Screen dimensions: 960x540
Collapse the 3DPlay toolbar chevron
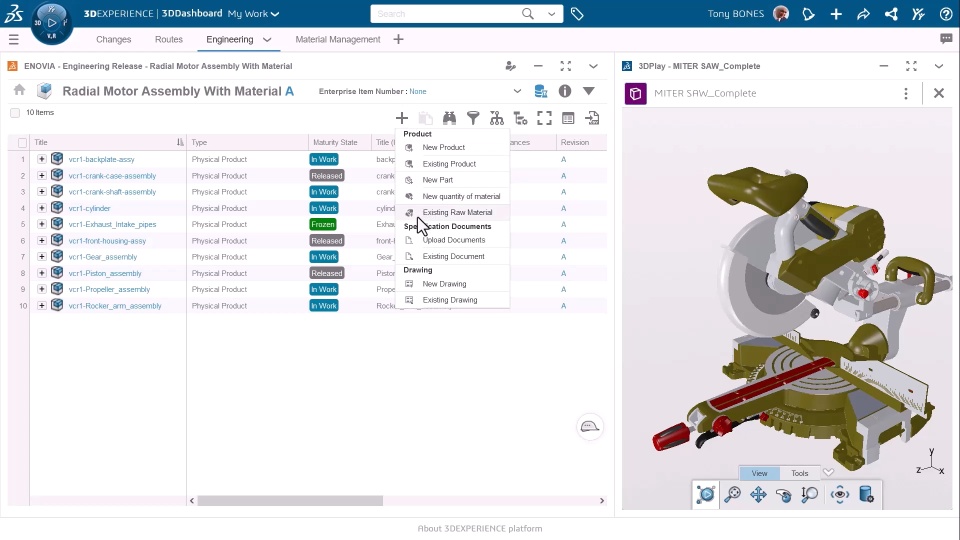coord(828,473)
